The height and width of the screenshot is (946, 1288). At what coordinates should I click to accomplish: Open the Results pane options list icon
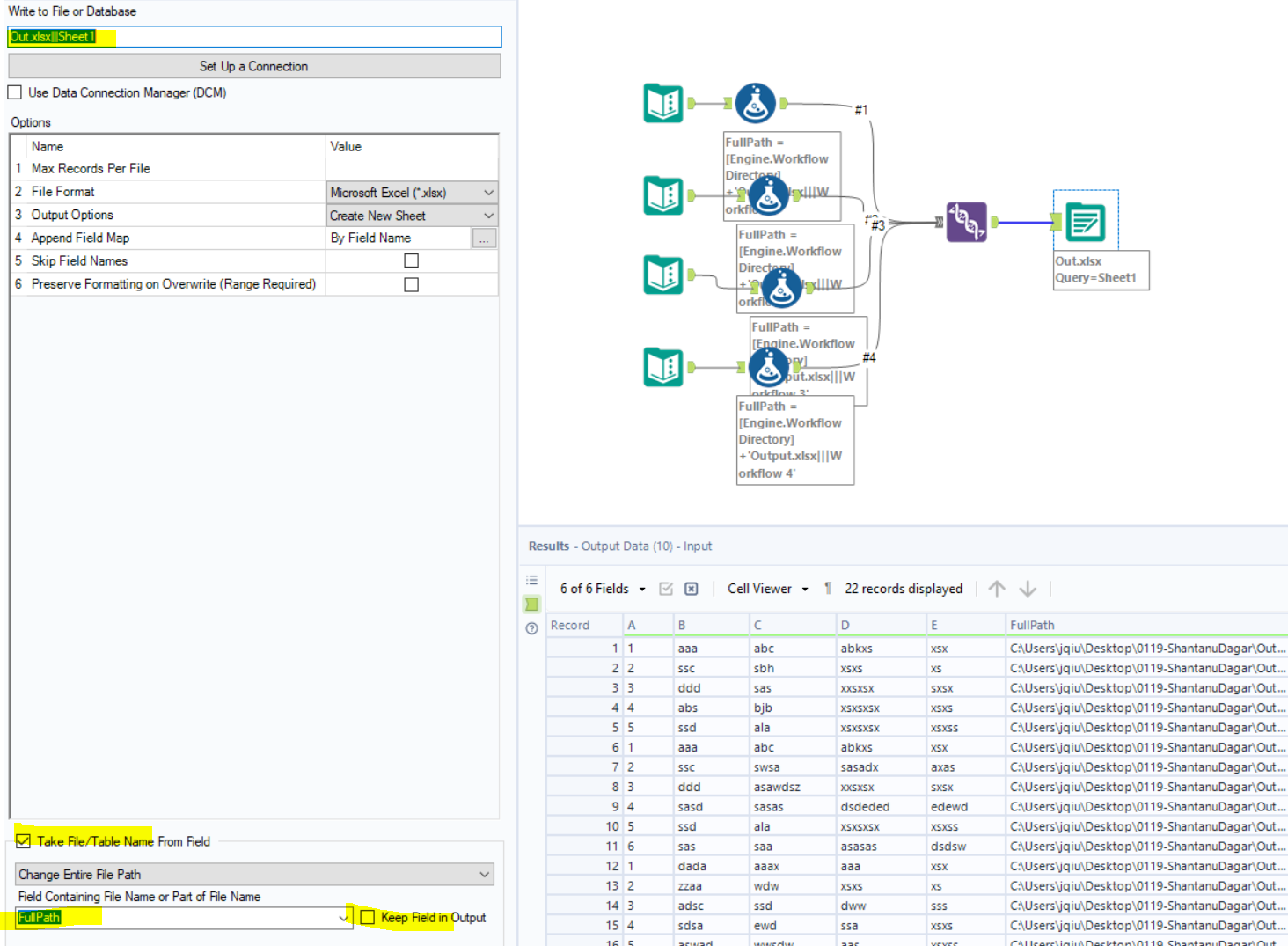pos(531,578)
